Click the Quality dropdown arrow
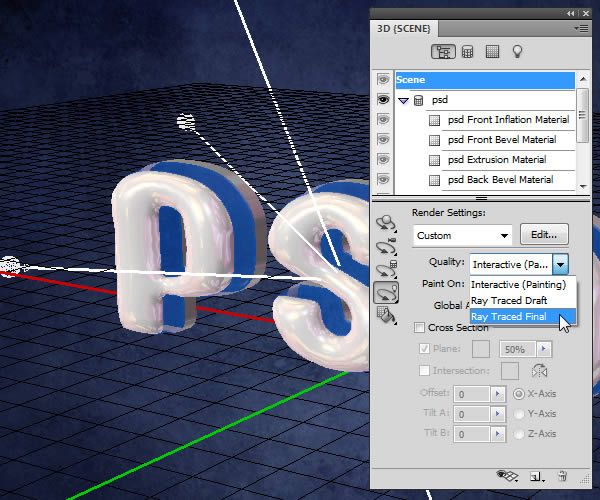600x500 pixels. tap(562, 264)
